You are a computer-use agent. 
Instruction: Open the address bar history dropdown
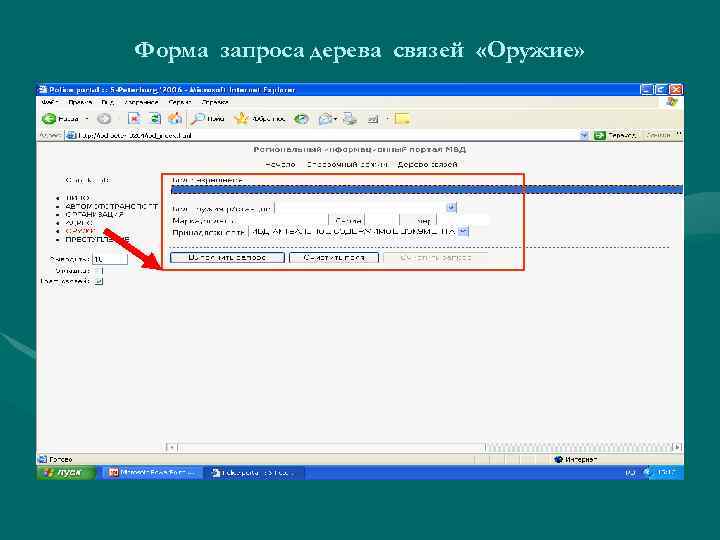coord(584,135)
